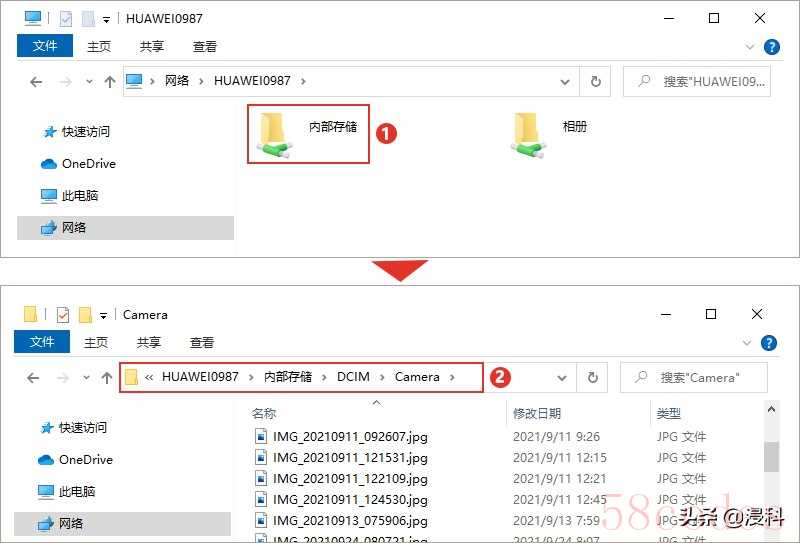Sort by 修改日期 column header
The width and height of the screenshot is (800, 543).
coord(537,413)
